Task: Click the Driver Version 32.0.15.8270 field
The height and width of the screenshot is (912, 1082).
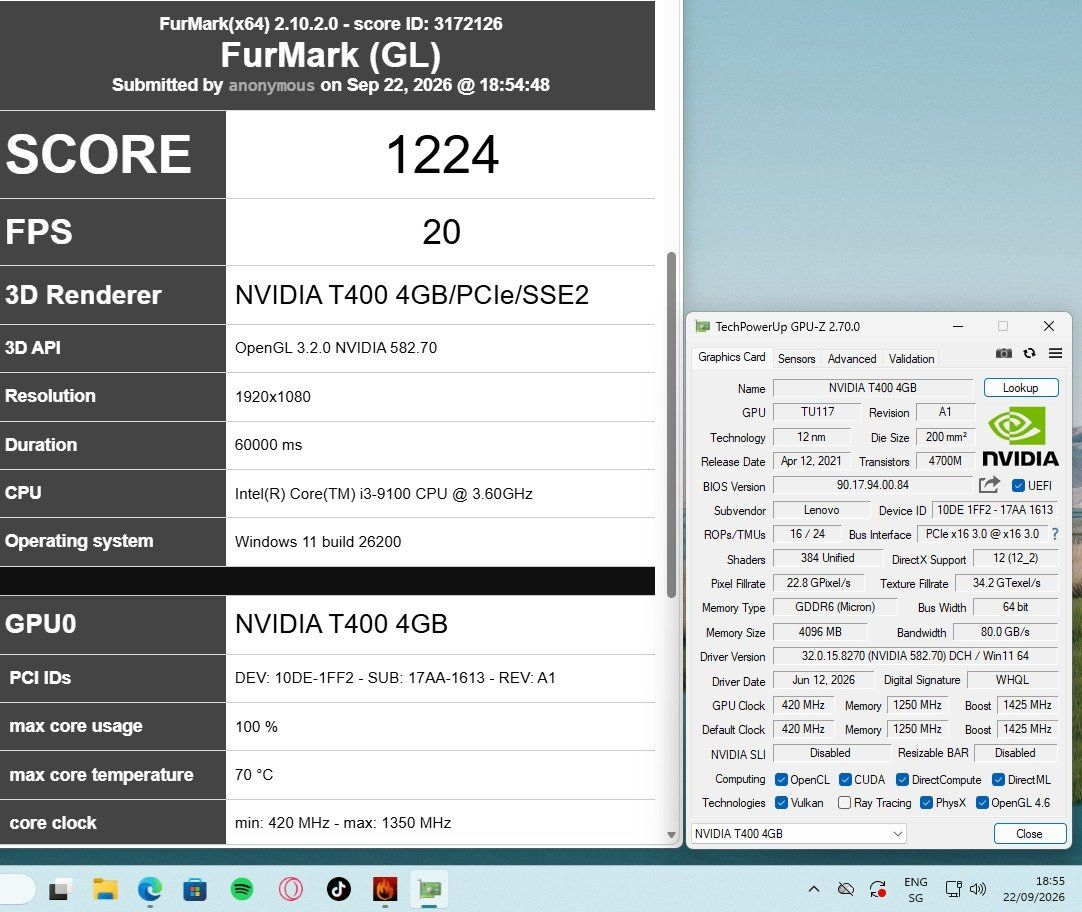Action: point(915,656)
